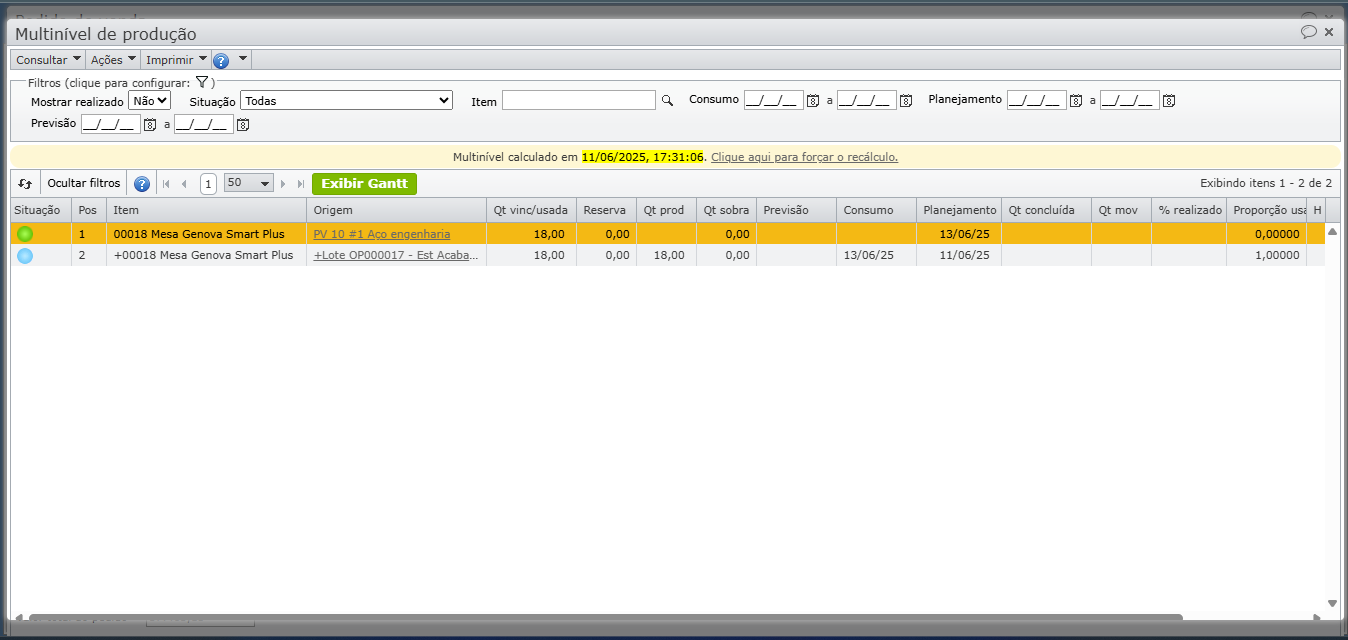This screenshot has width=1348, height=640.
Task: Open the Imprimir menu
Action: pyautogui.click(x=176, y=60)
